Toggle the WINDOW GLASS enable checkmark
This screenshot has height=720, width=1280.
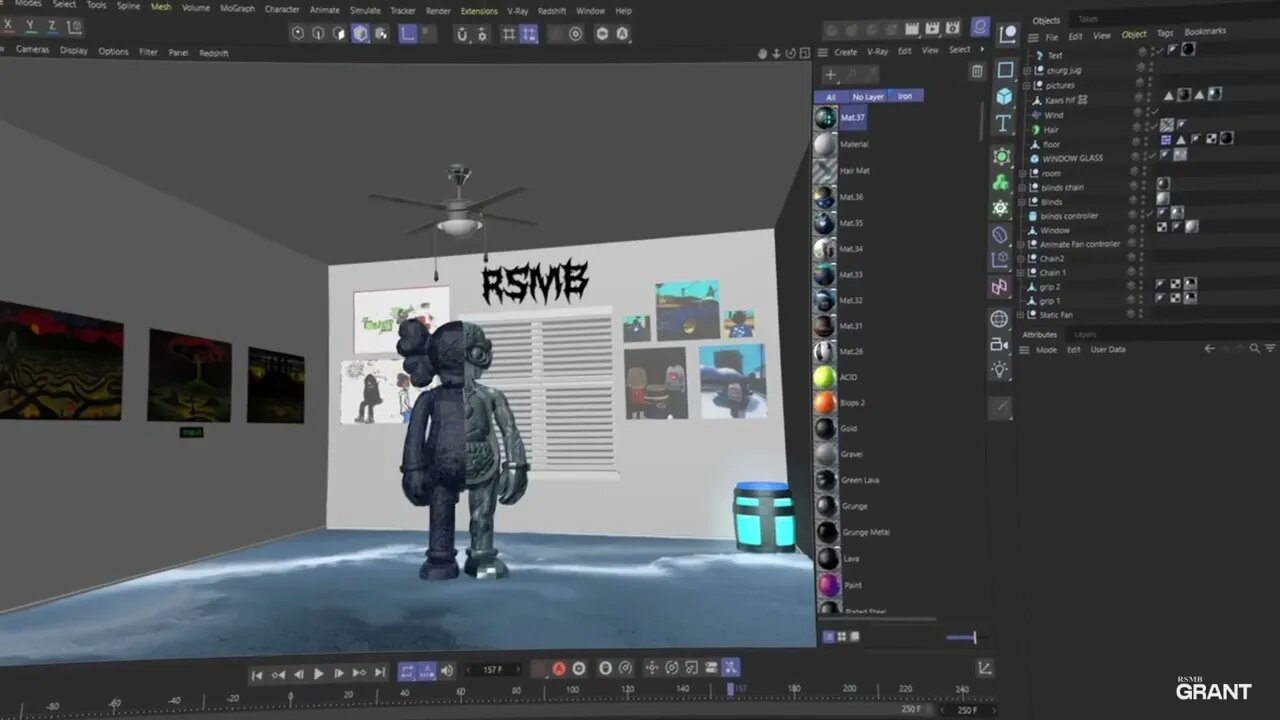[1151, 156]
